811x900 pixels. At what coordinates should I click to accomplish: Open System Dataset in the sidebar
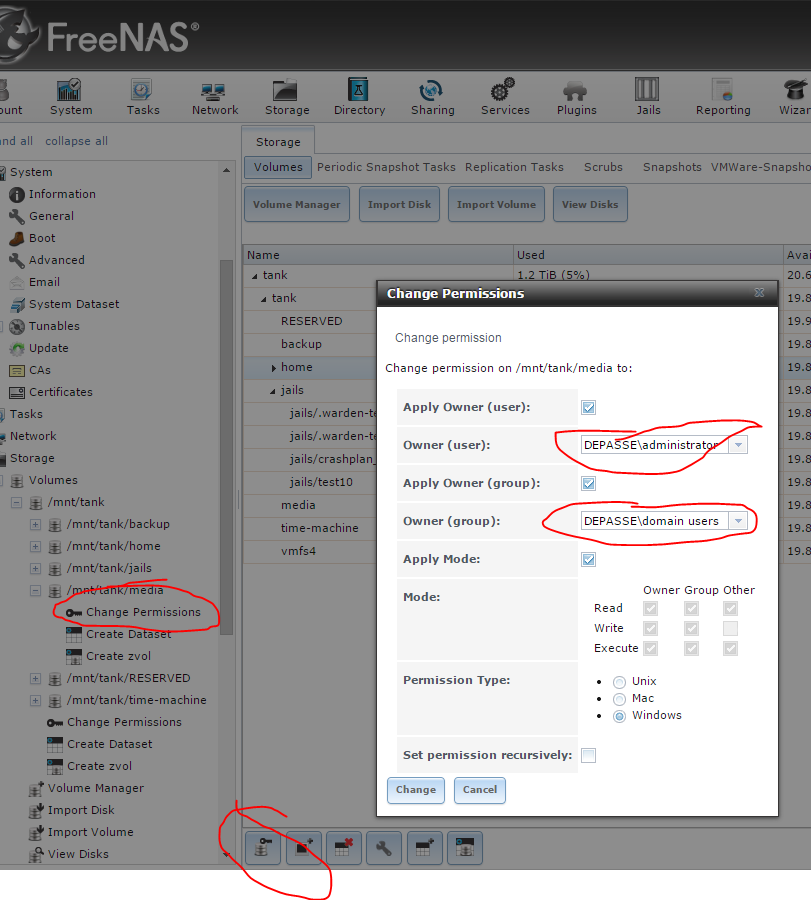[x=73, y=304]
